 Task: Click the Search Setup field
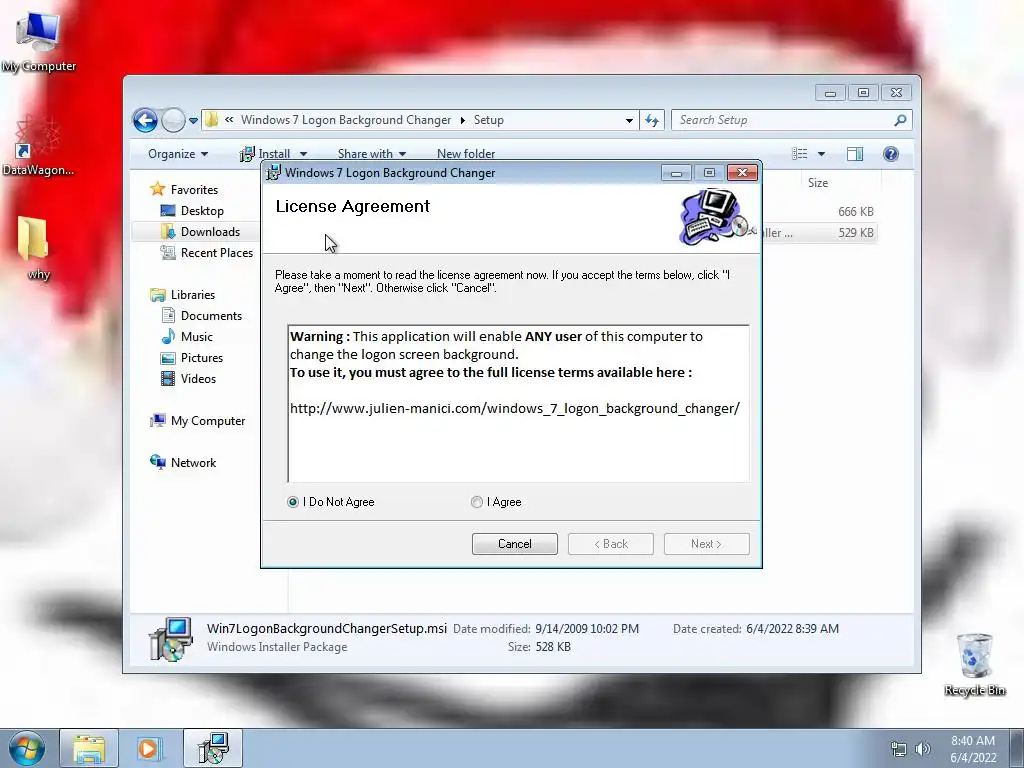tap(784, 120)
